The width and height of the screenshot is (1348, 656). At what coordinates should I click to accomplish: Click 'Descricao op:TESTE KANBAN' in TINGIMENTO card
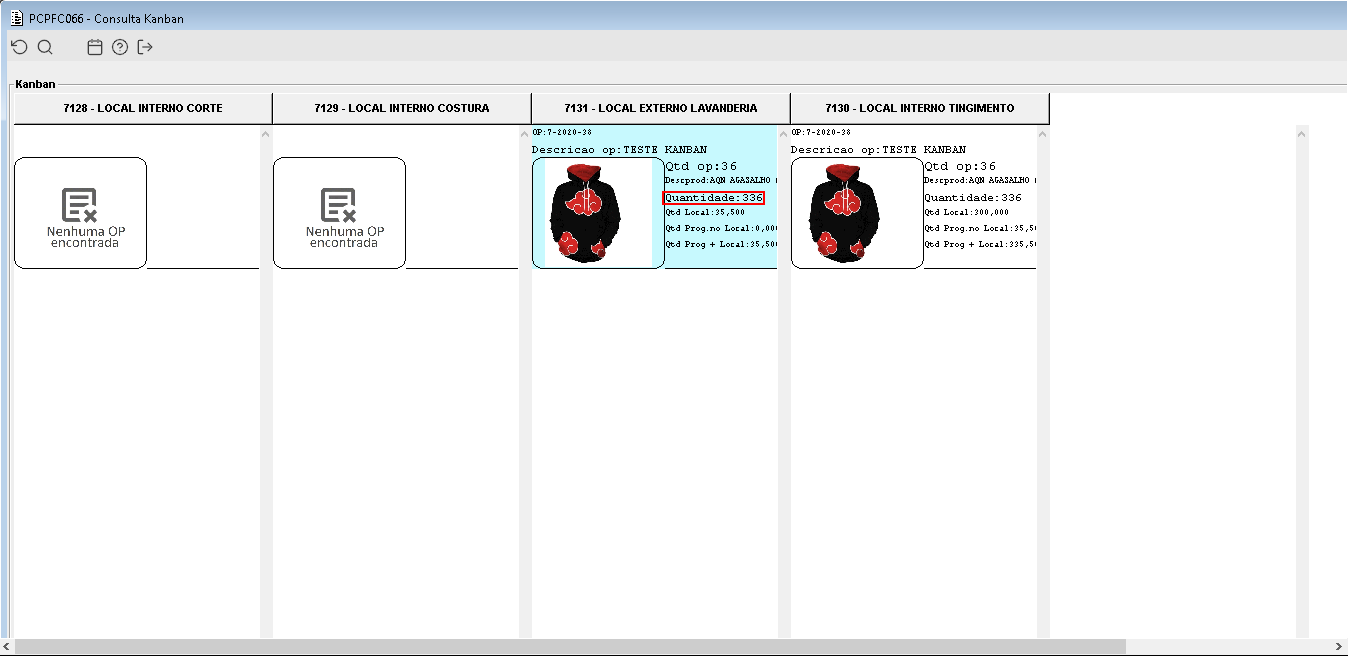coord(878,150)
